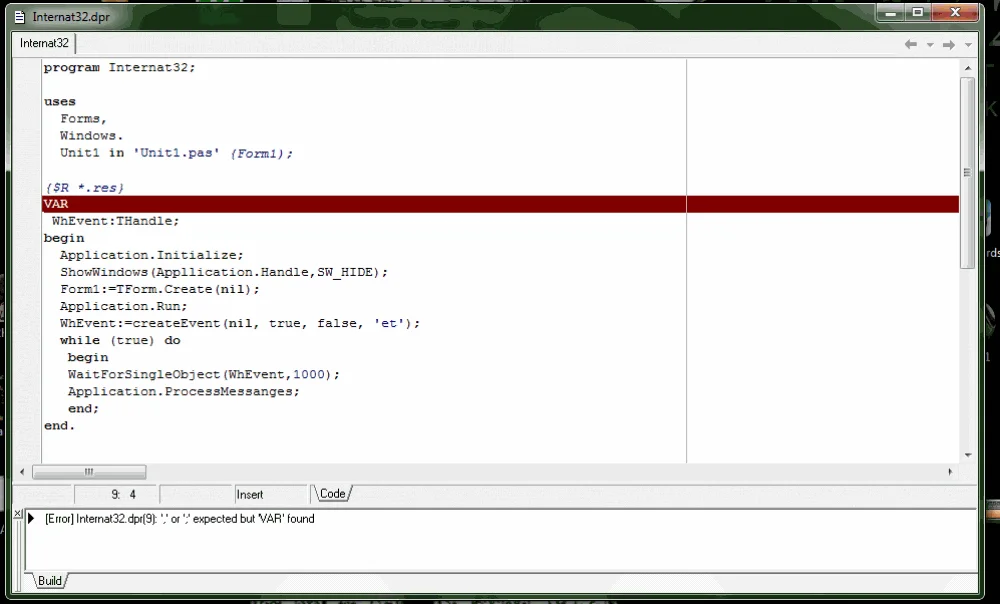Image resolution: width=1000 pixels, height=604 pixels.
Task: Expand the error message triangle marker
Action: coord(31,519)
